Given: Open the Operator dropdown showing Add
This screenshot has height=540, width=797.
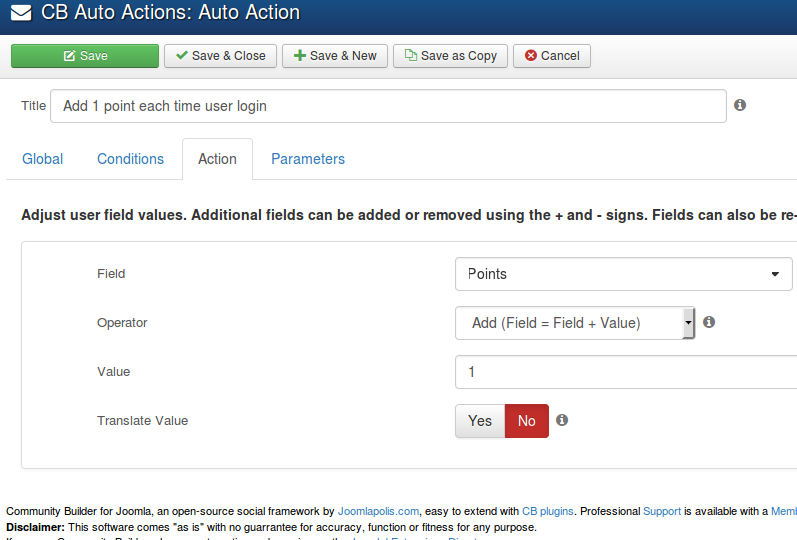Looking at the screenshot, I should 575,323.
